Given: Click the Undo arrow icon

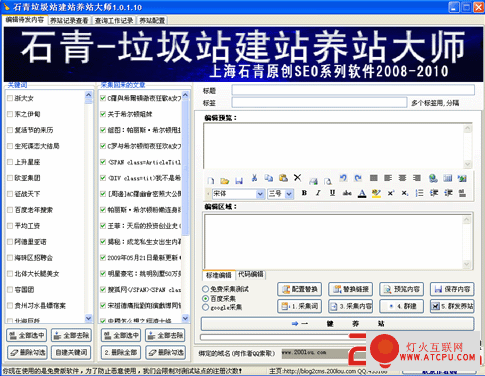Looking at the screenshot, I should tap(343, 178).
